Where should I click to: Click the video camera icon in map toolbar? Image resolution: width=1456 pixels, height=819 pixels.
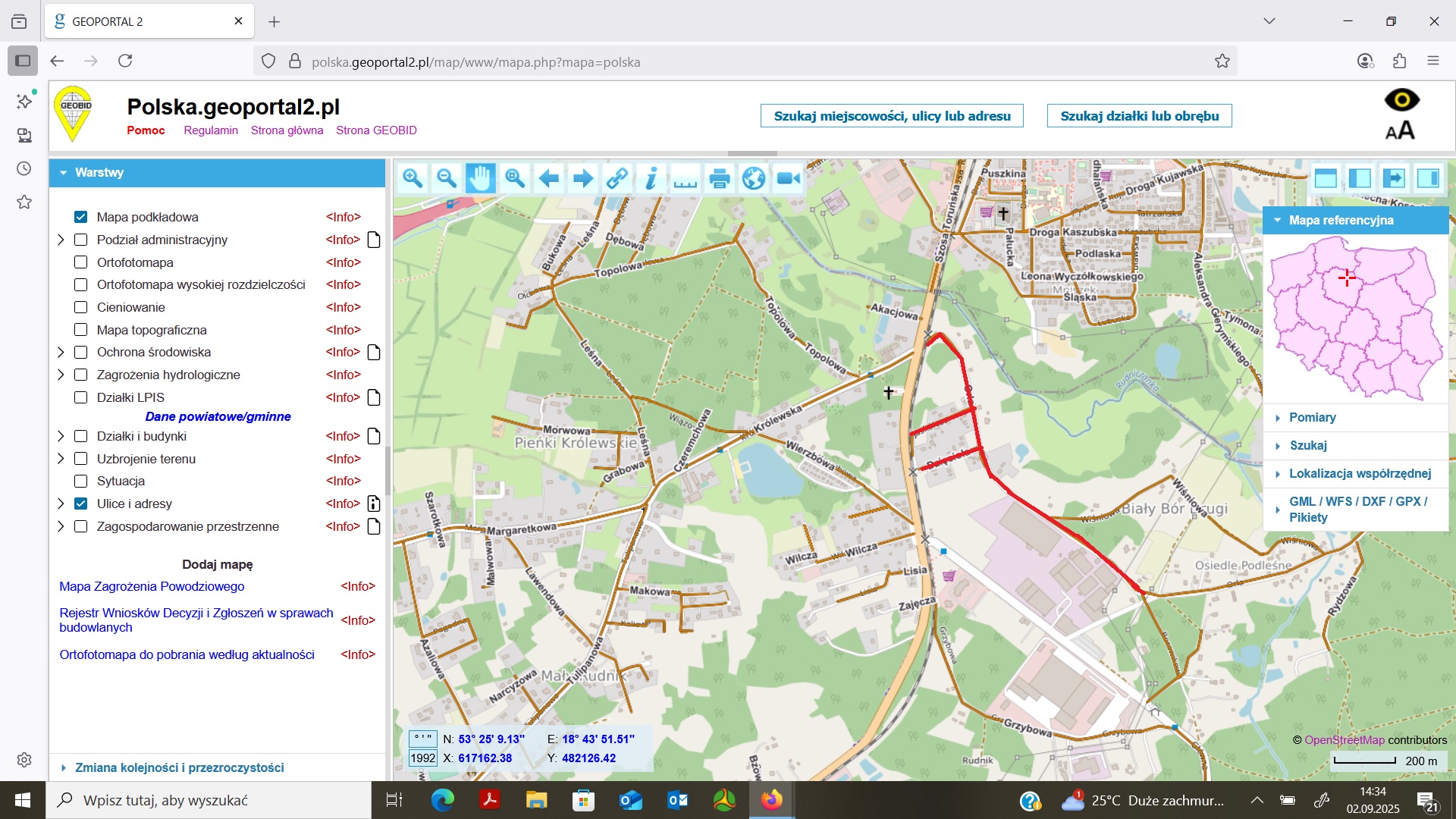click(x=789, y=178)
